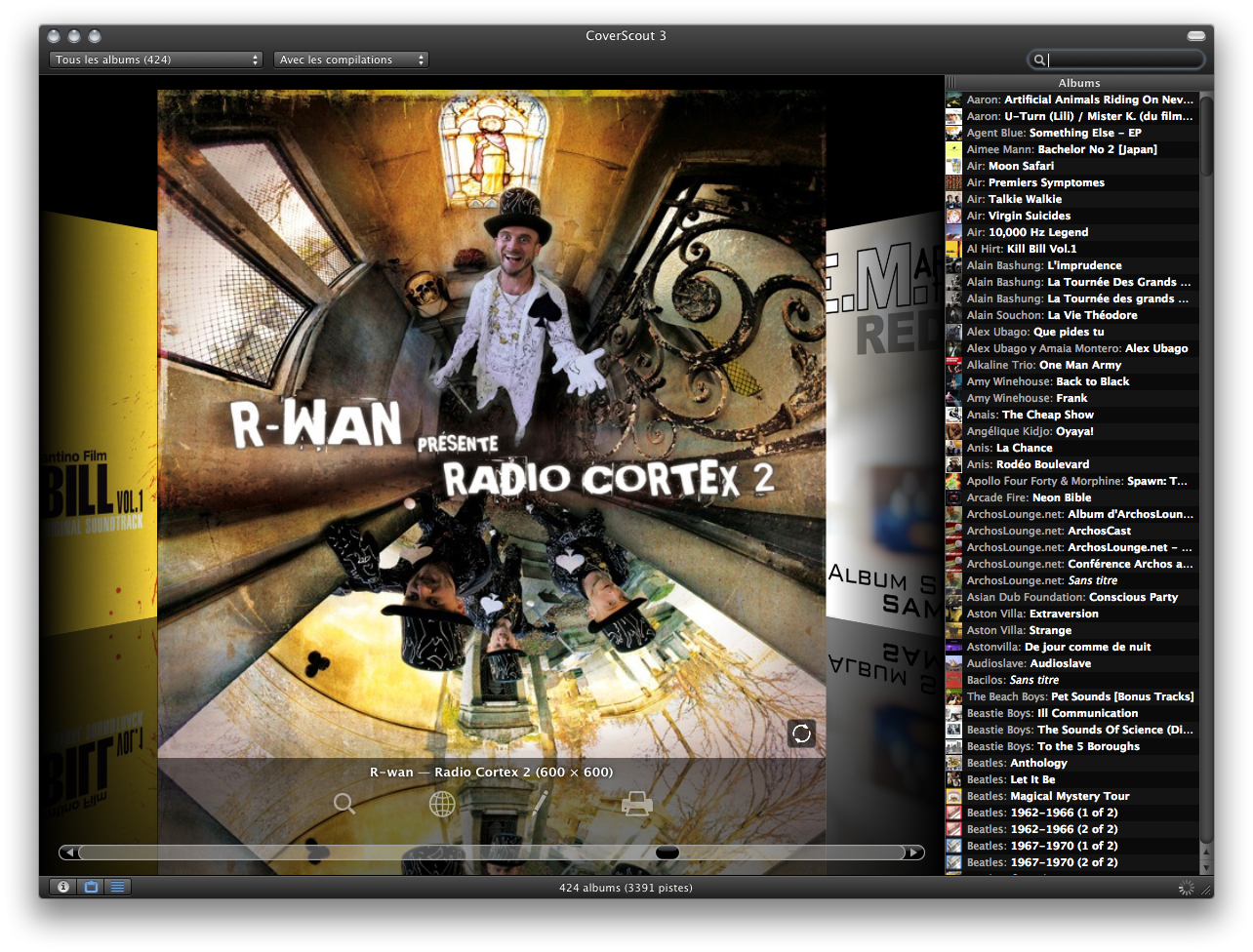Select 'Aston Villa: Strange' row
The height and width of the screenshot is (952, 1253).
pyautogui.click(x=1071, y=630)
